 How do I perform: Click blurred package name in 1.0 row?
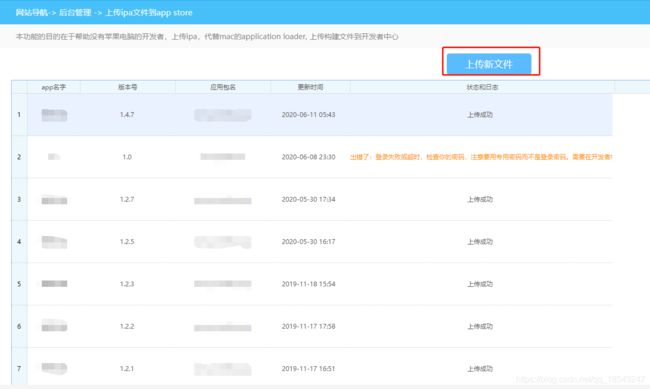(223, 156)
